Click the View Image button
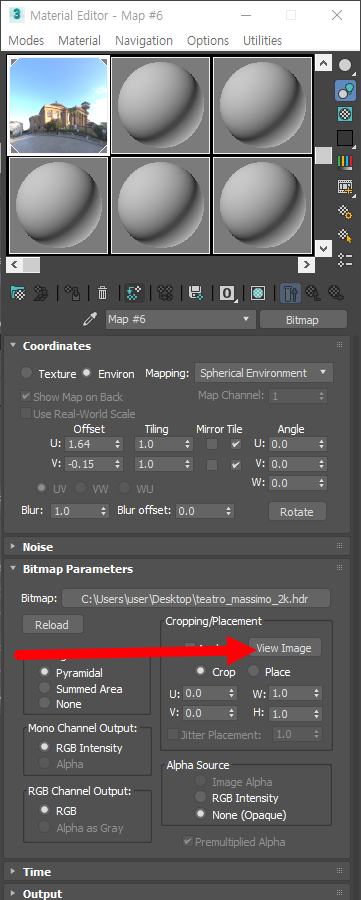The height and width of the screenshot is (900, 361). pos(285,648)
